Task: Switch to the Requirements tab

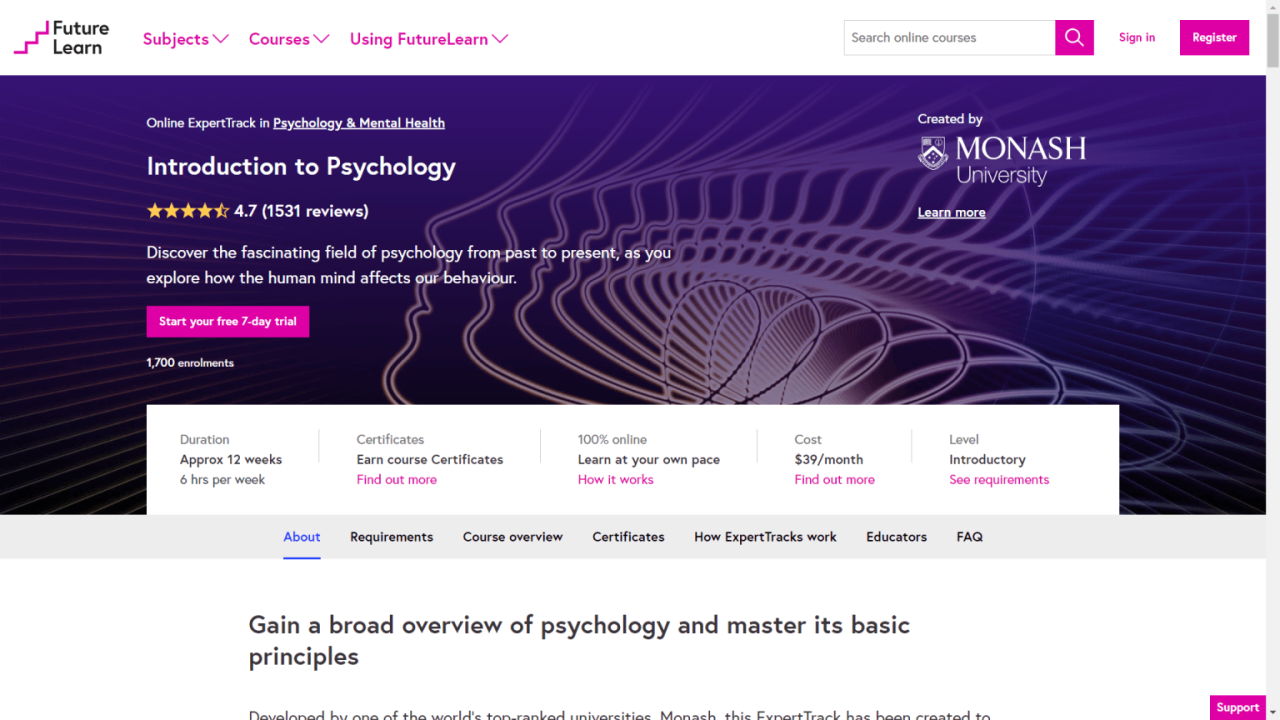Action: coord(391,537)
